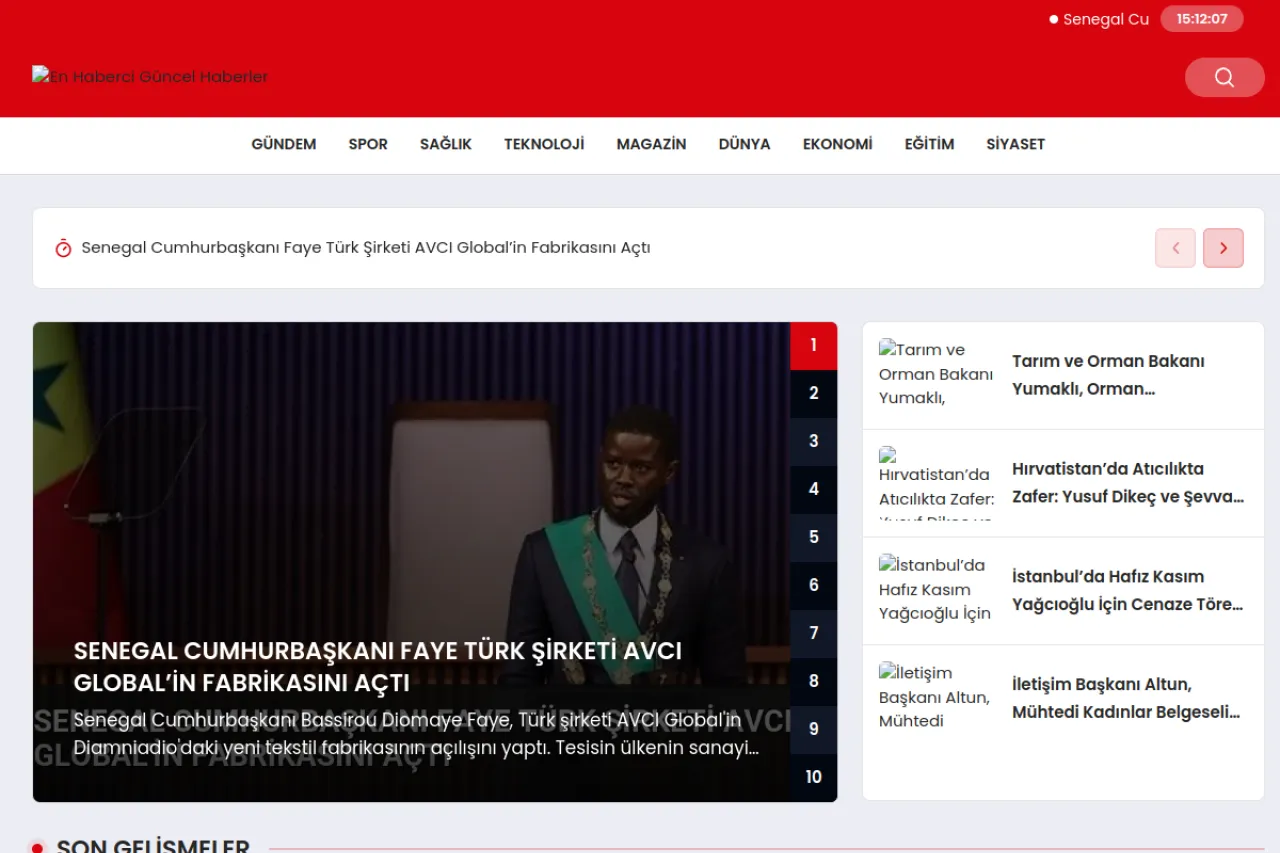1280x853 pixels.
Task: Open Magazin menu section
Action: tap(651, 144)
